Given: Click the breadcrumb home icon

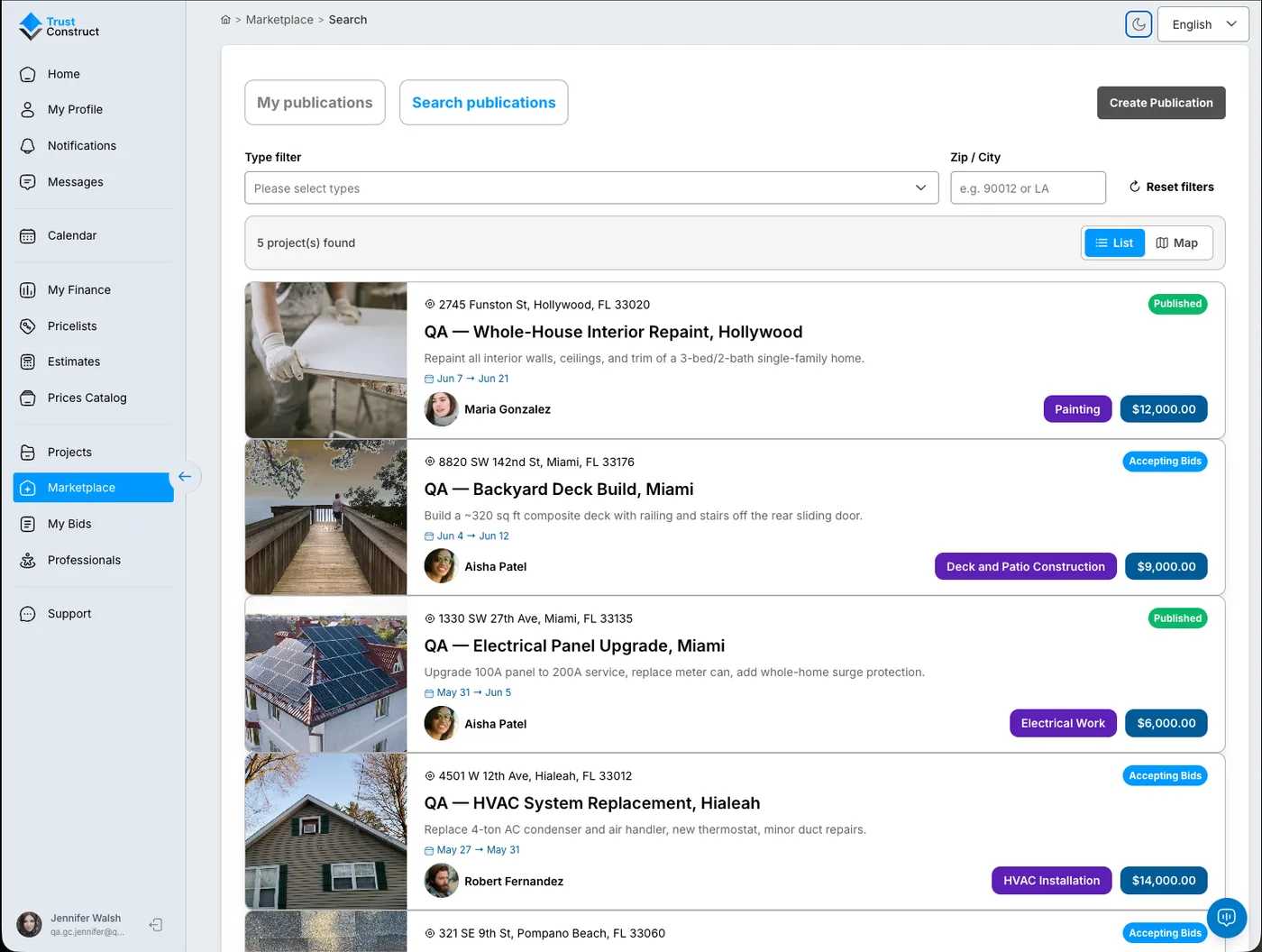Looking at the screenshot, I should [x=225, y=20].
